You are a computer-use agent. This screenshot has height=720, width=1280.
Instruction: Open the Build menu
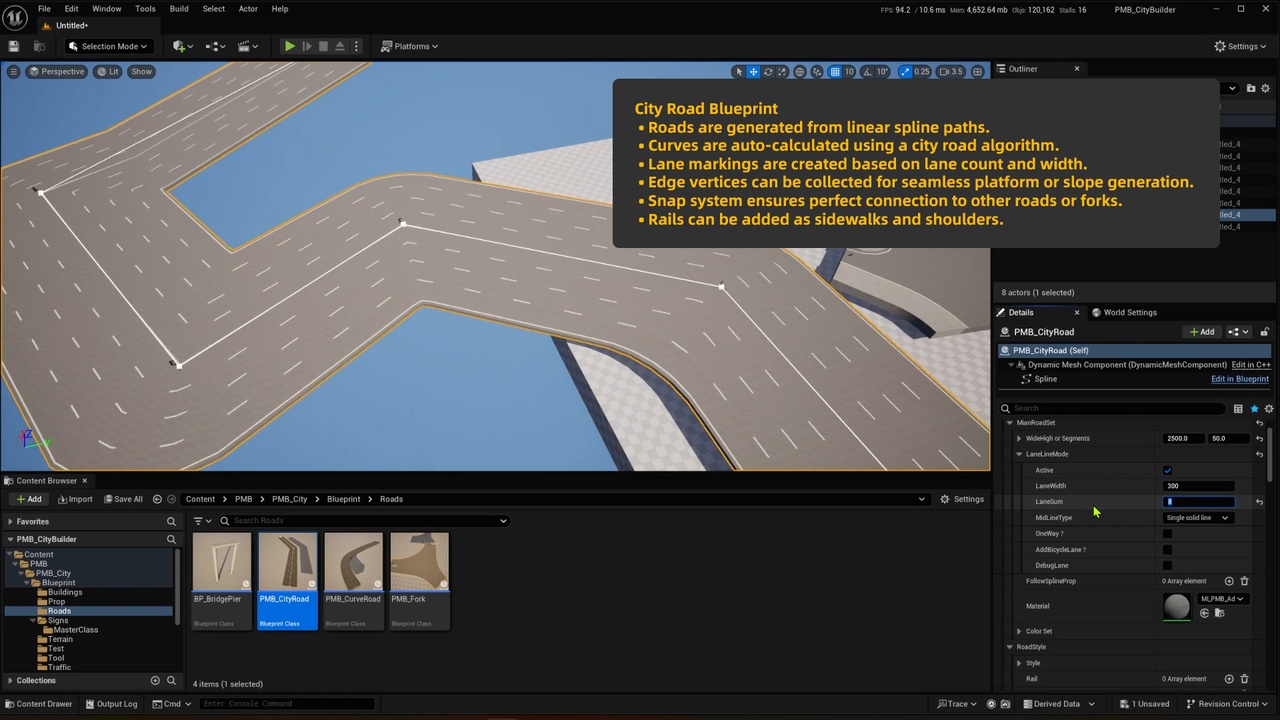point(179,9)
